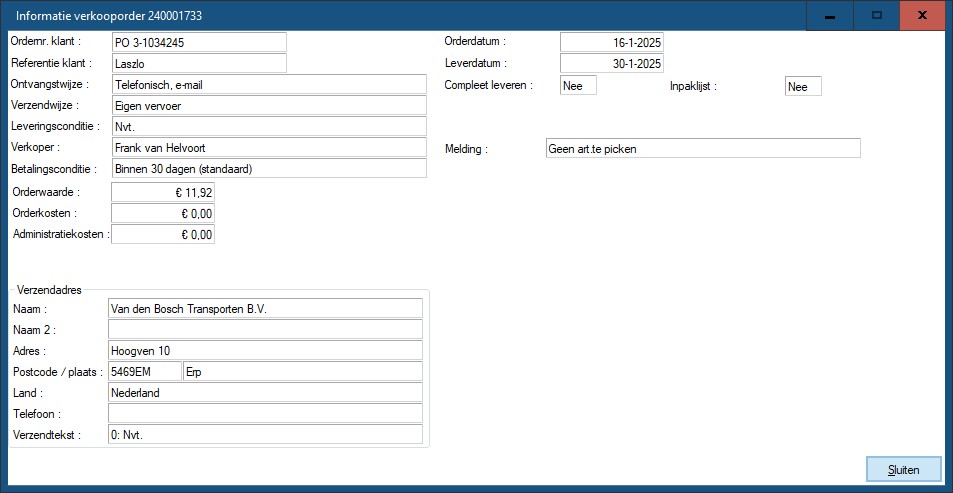Click the Orderkosten label
Viewport: 953px width, 493px height.
click(x=44, y=213)
